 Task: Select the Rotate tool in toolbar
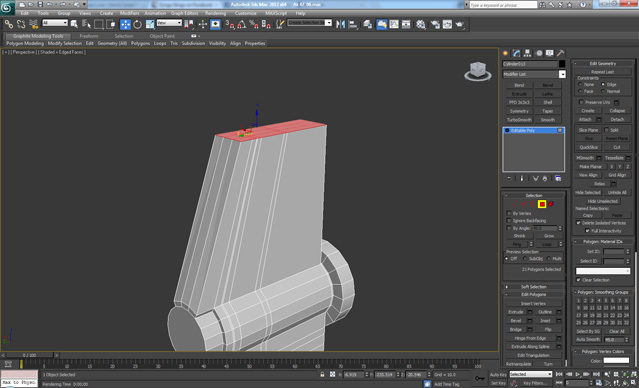tap(138, 24)
